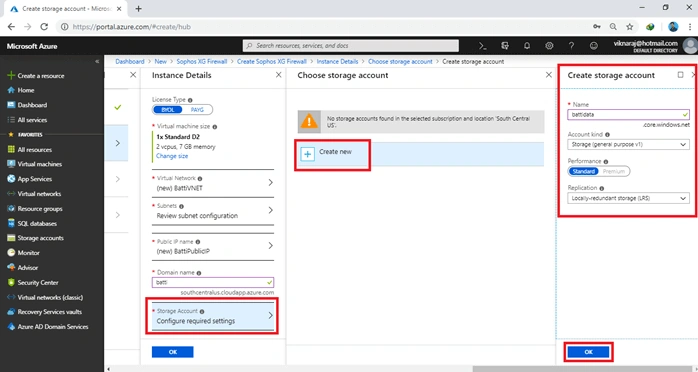Go back in browser history

coord(12,27)
